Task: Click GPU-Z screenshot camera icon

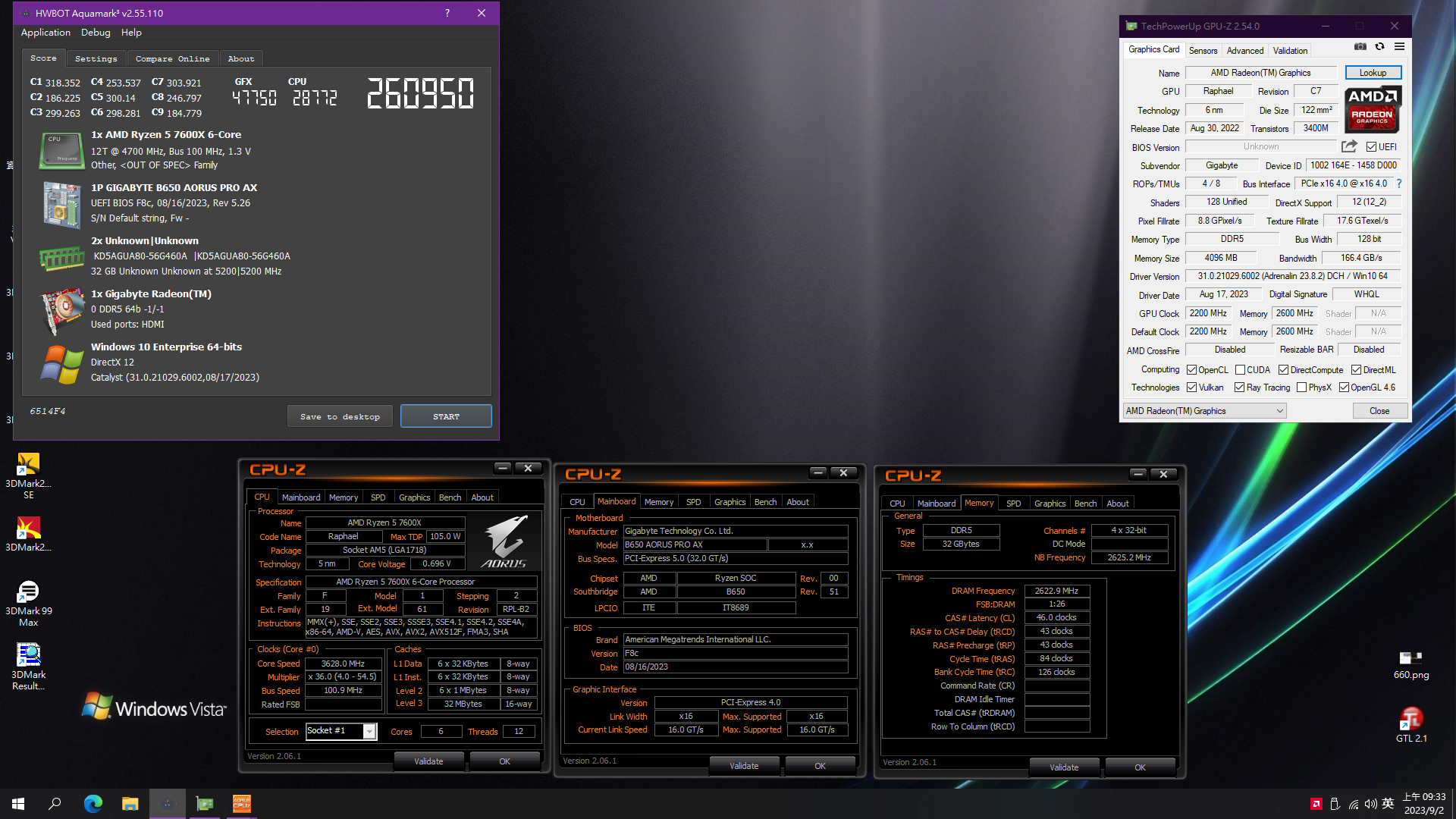Action: (x=1360, y=47)
